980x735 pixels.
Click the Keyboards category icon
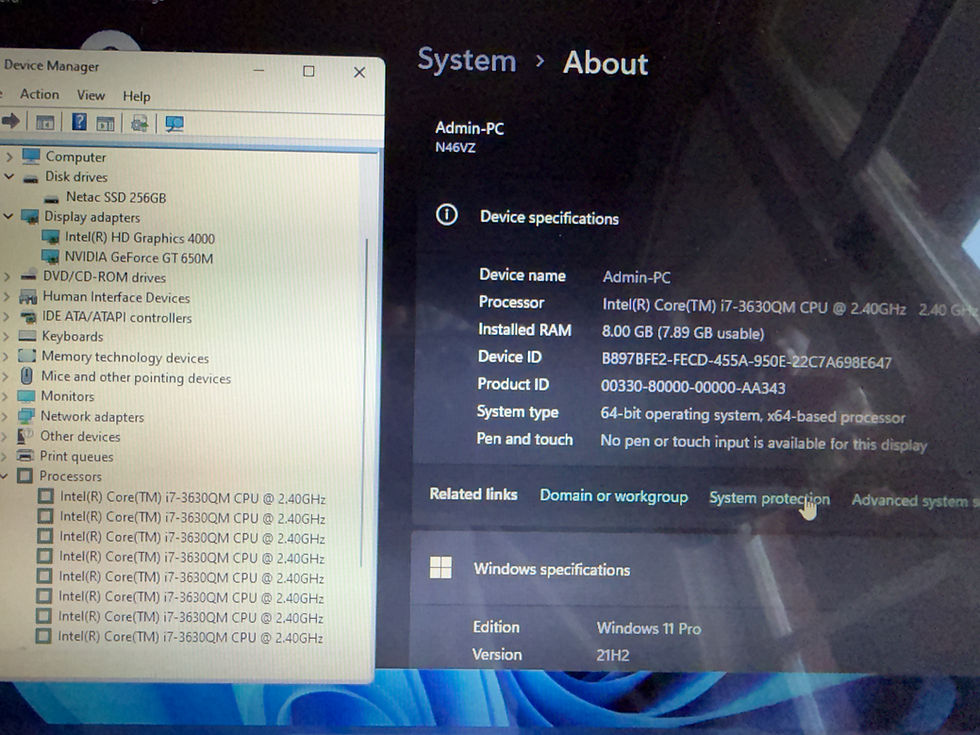pos(28,336)
